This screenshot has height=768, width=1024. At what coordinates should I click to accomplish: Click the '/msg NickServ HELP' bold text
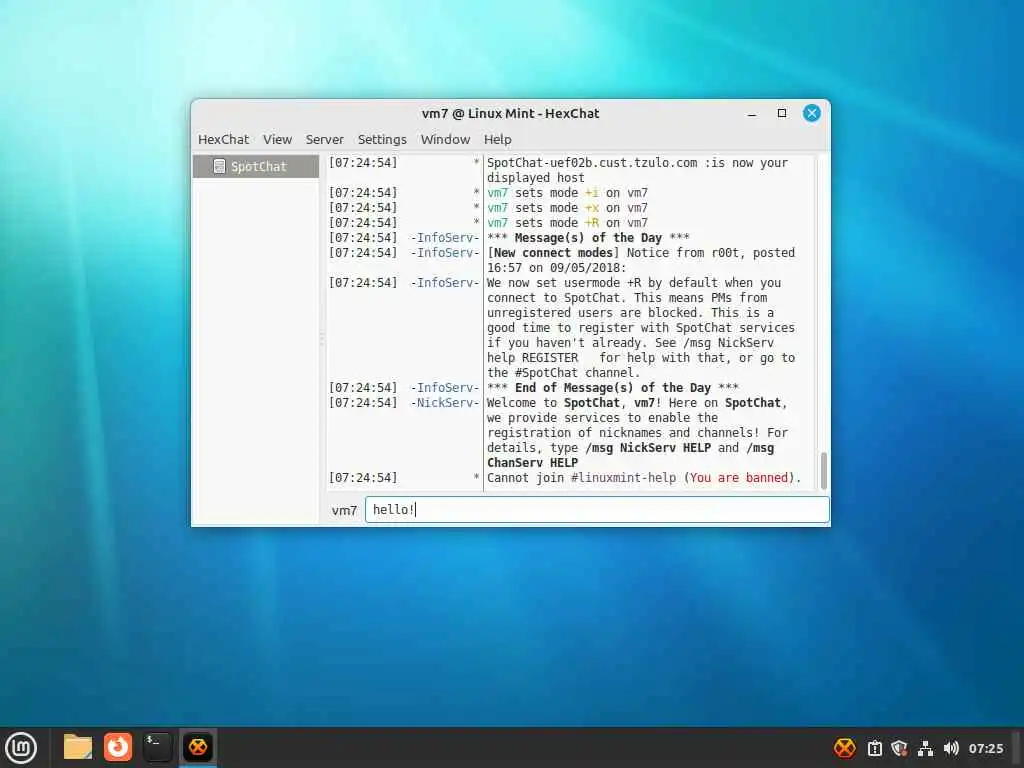pos(648,447)
